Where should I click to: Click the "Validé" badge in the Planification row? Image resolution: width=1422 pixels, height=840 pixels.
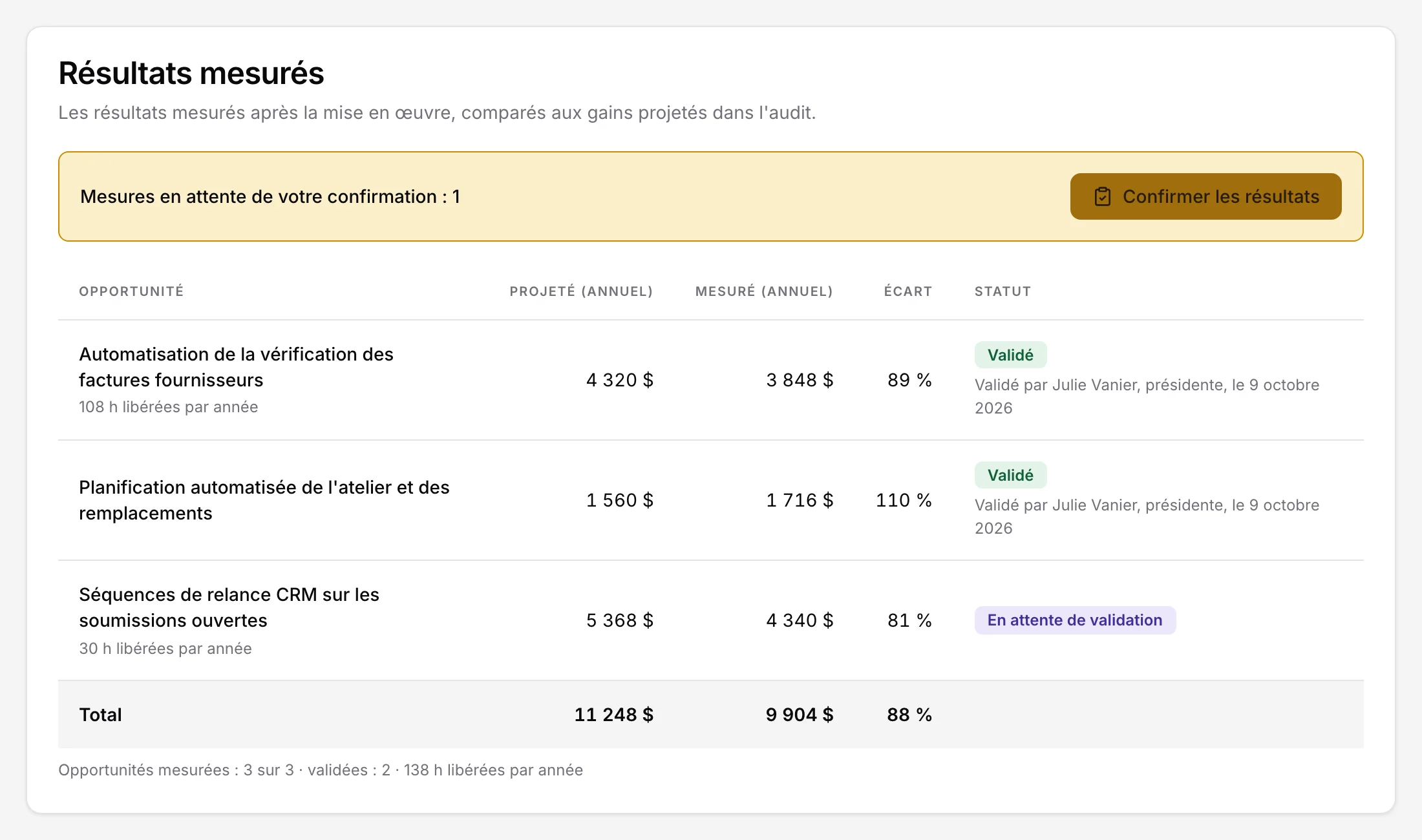pos(1010,475)
